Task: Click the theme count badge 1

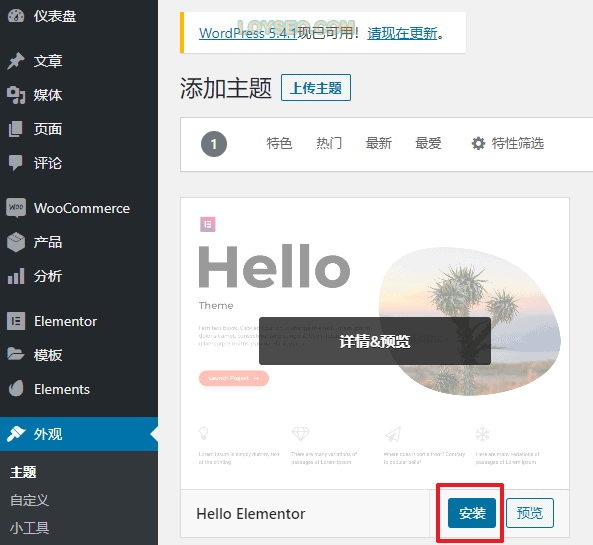Action: (214, 144)
